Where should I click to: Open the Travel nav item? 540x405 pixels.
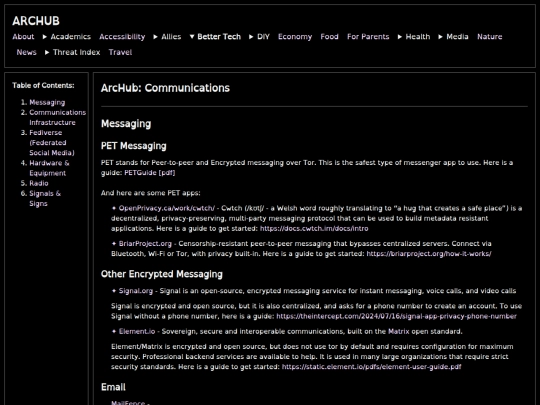click(x=120, y=52)
